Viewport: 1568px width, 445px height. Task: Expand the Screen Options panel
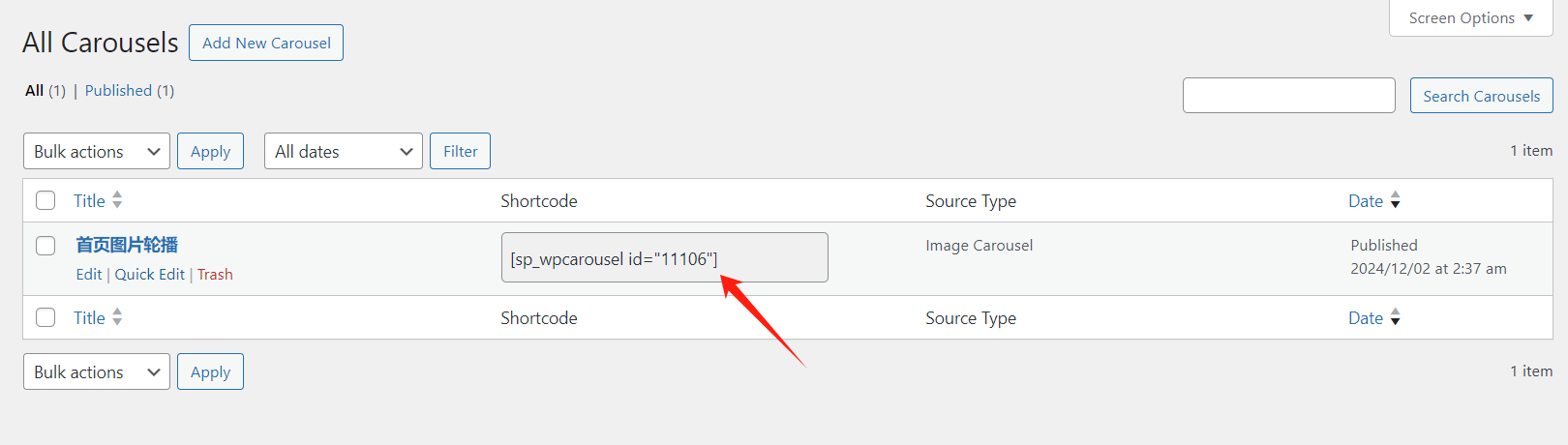point(1470,18)
